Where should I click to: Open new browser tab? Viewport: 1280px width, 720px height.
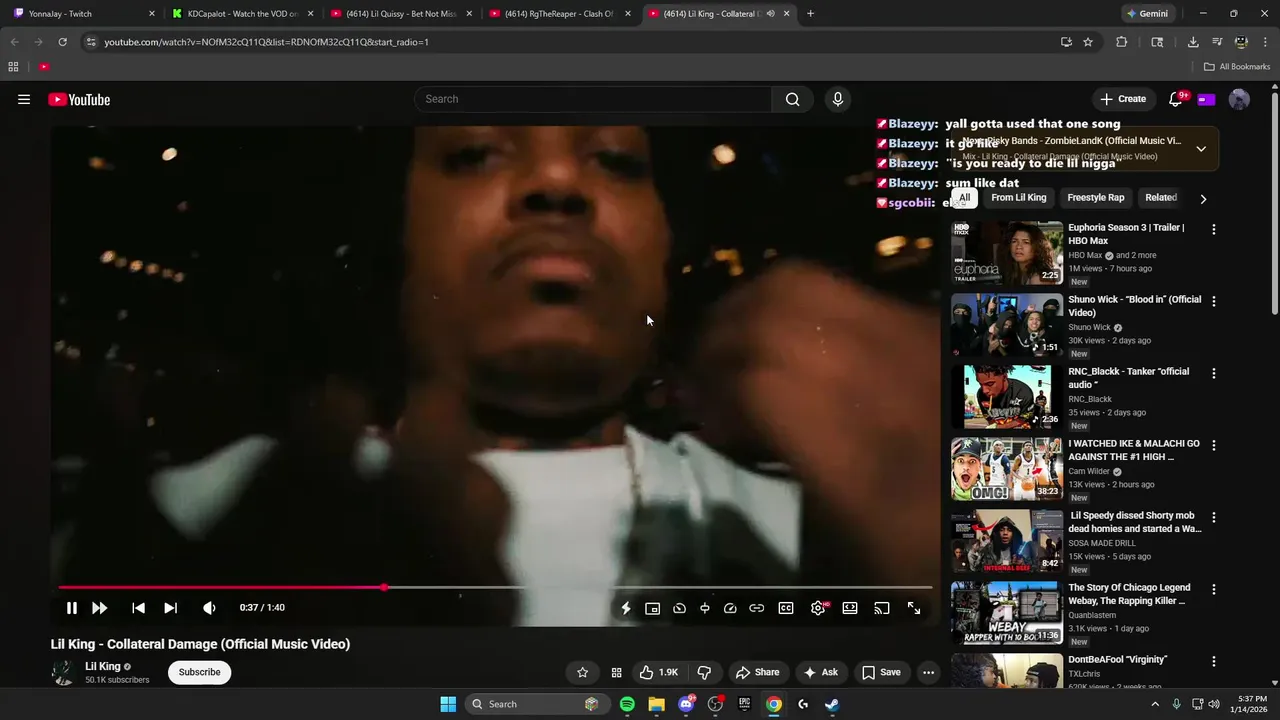pos(810,14)
